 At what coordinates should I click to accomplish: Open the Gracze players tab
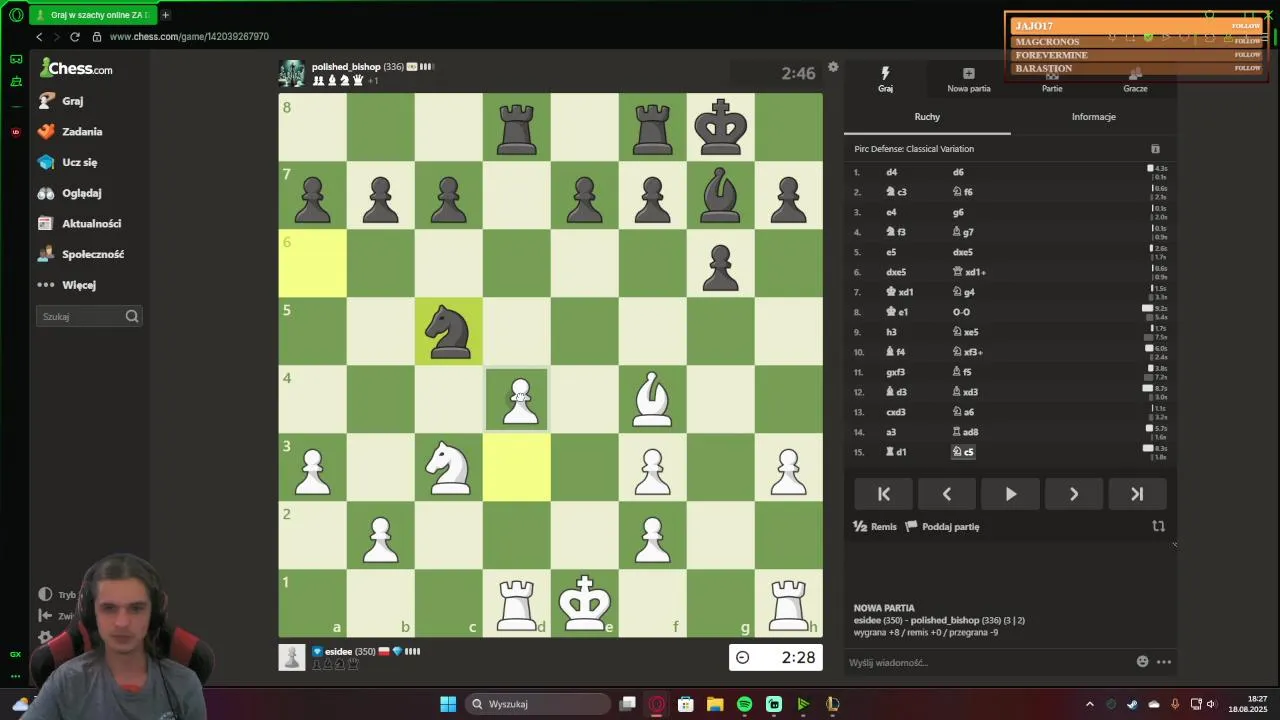click(1135, 80)
